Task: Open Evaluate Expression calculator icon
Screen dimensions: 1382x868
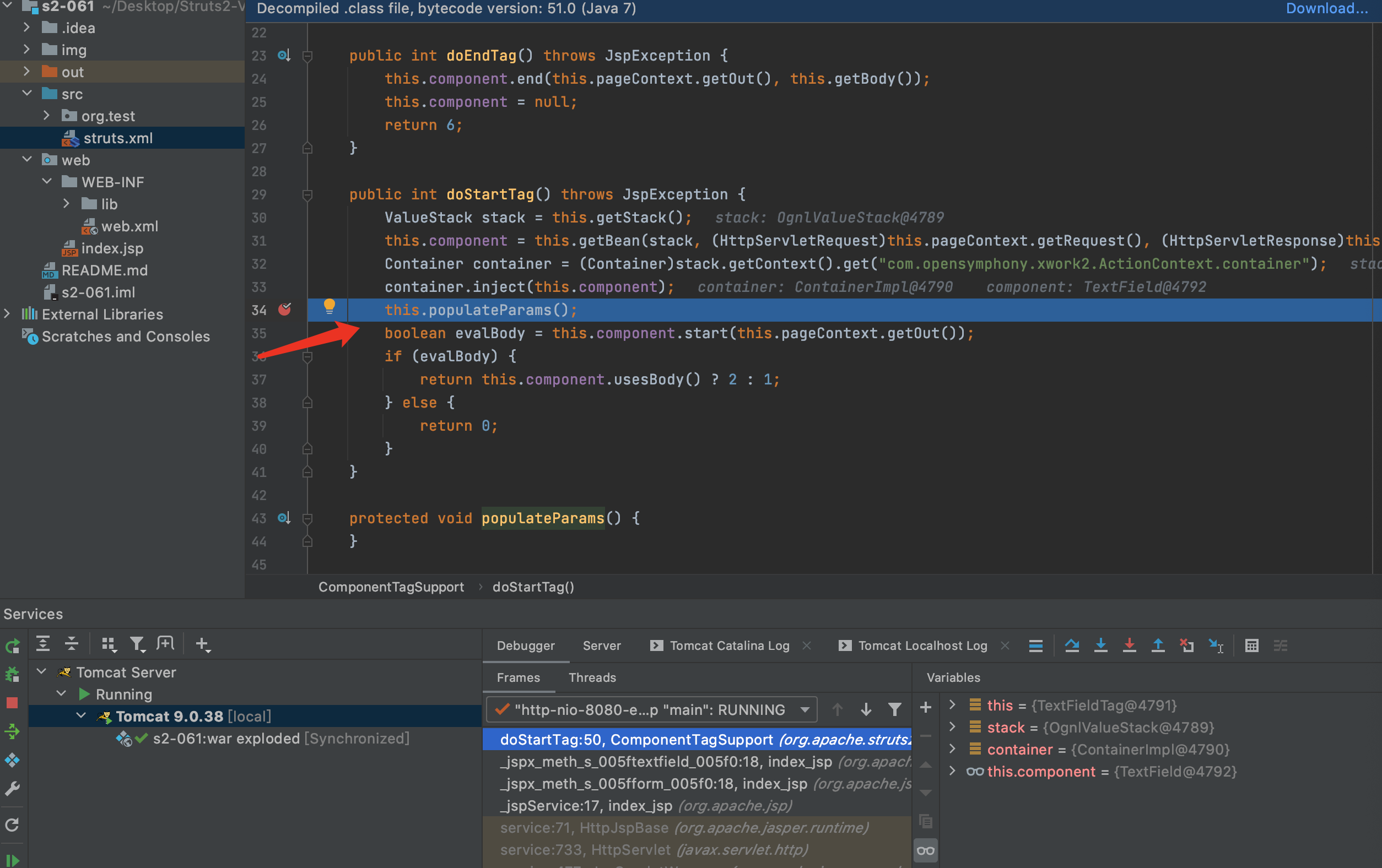Action: (x=1252, y=645)
